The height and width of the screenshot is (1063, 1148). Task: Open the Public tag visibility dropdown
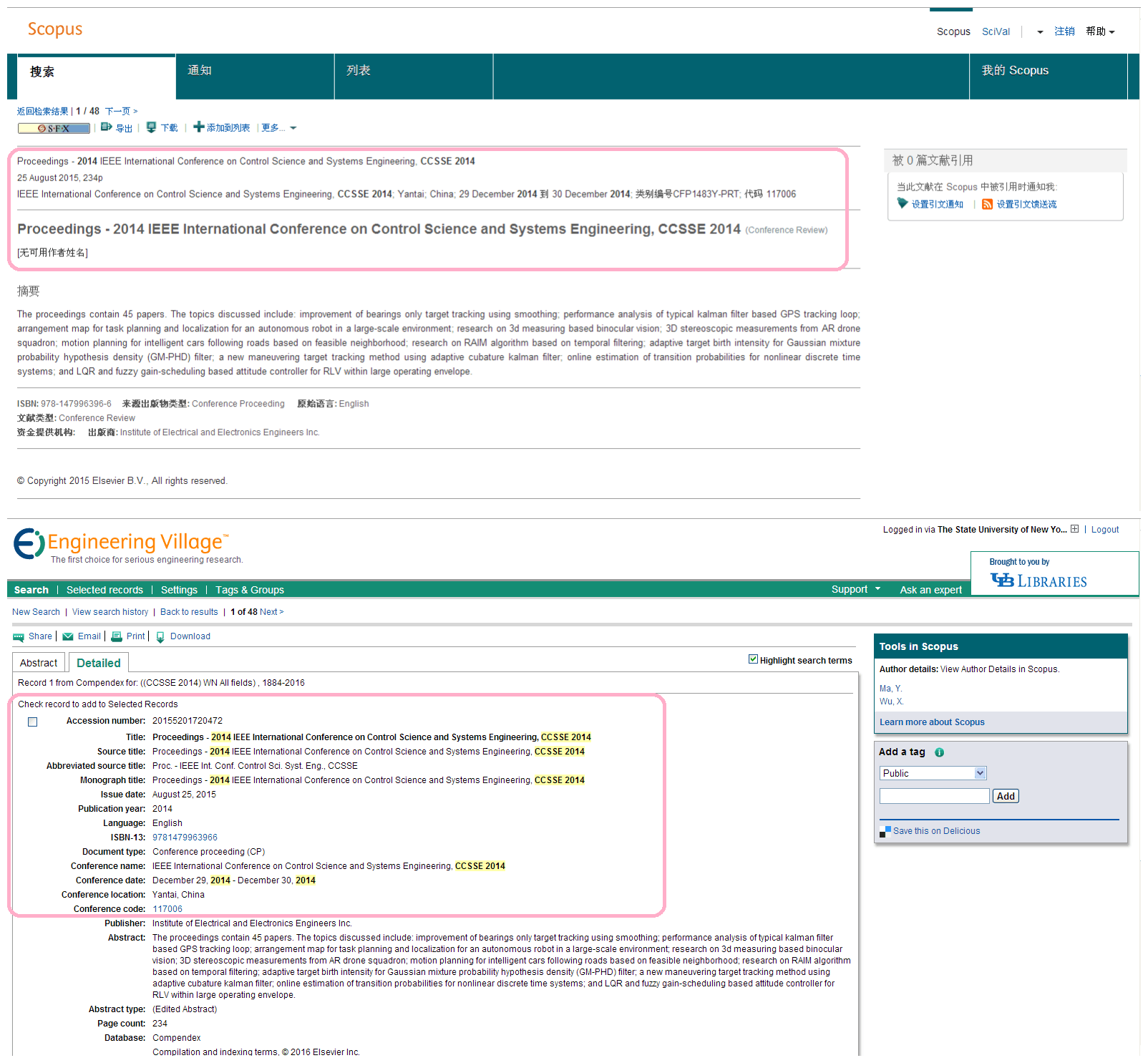933,773
